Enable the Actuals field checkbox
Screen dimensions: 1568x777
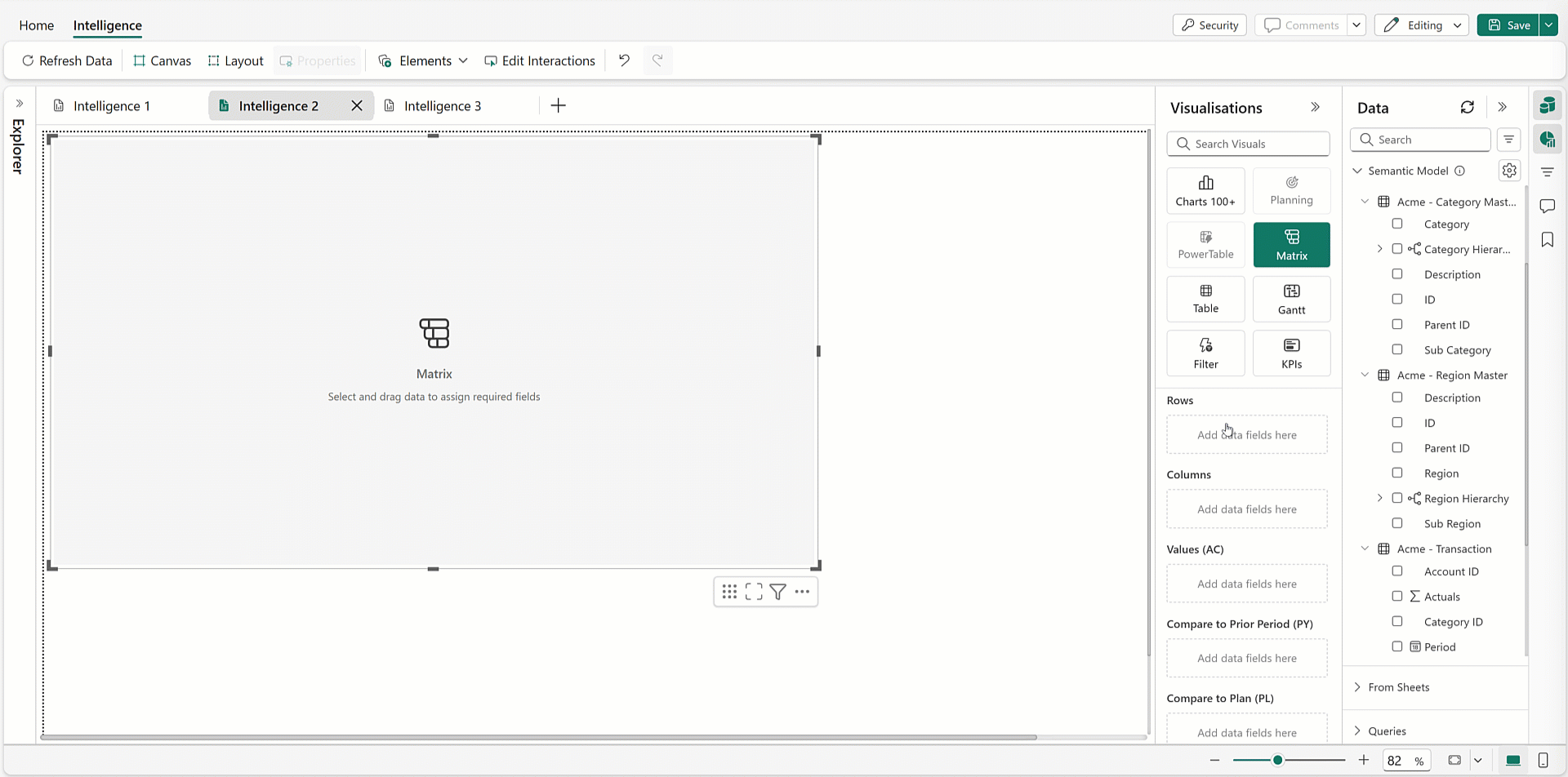[1397, 597]
